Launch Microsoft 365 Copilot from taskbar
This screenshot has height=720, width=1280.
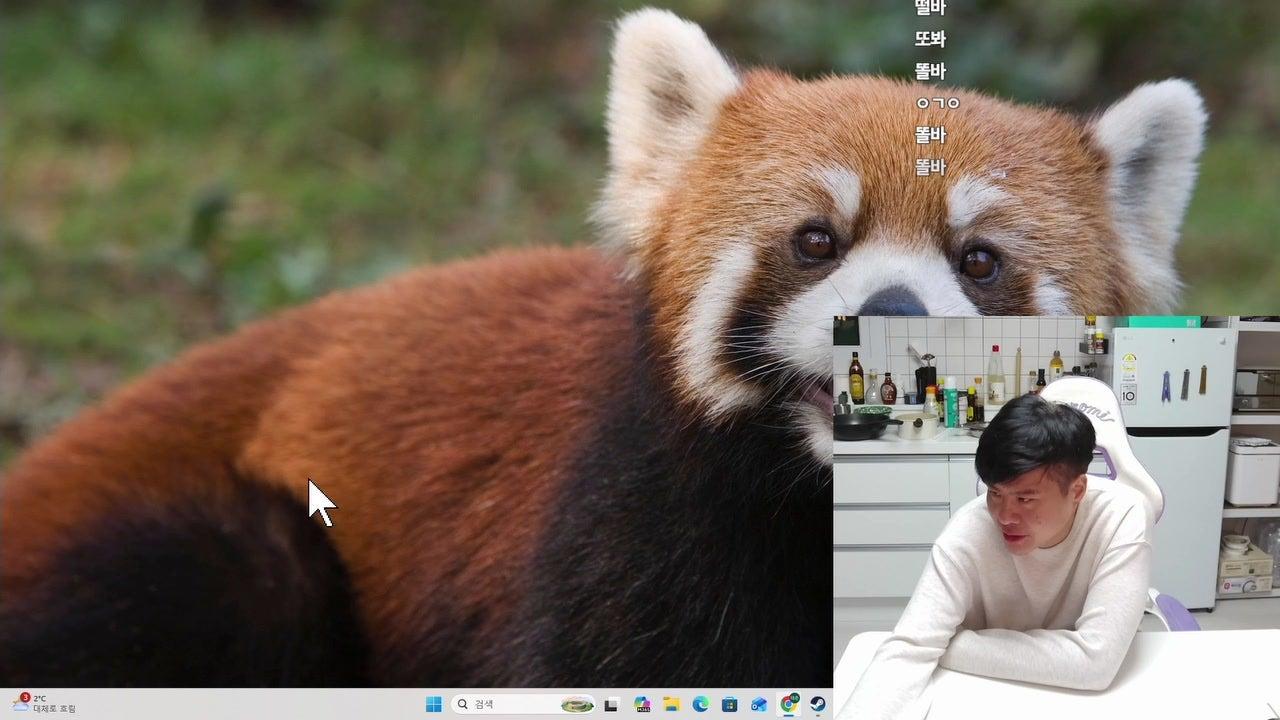click(x=642, y=704)
